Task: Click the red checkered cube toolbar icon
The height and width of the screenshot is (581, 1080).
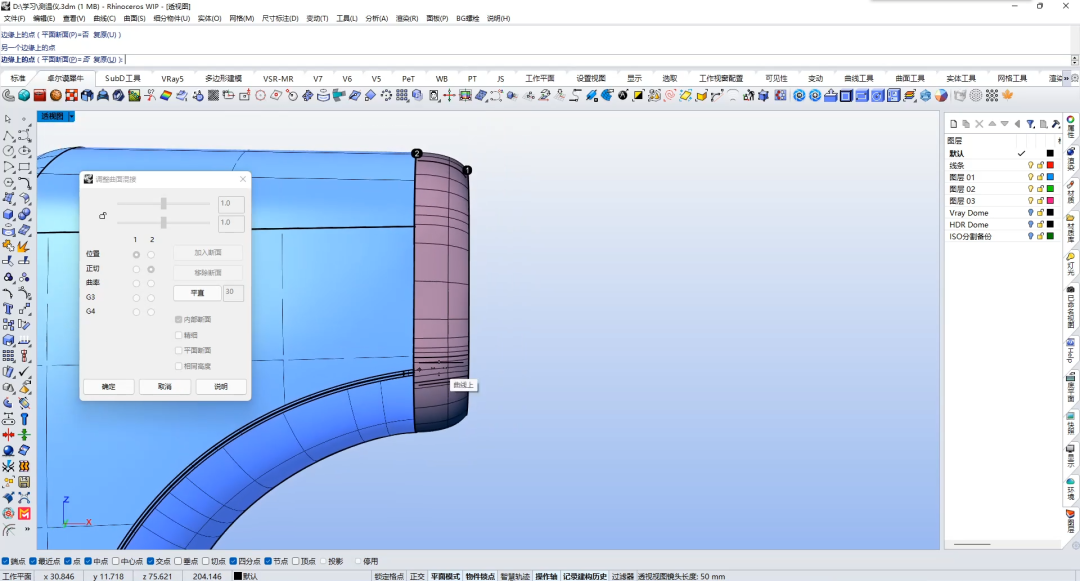Action: [72, 96]
